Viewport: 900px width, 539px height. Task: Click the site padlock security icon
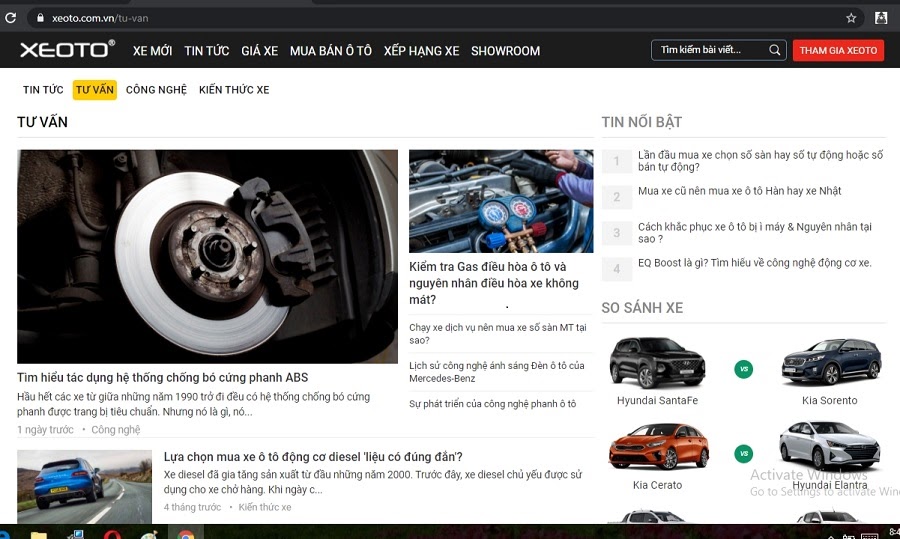click(x=40, y=18)
